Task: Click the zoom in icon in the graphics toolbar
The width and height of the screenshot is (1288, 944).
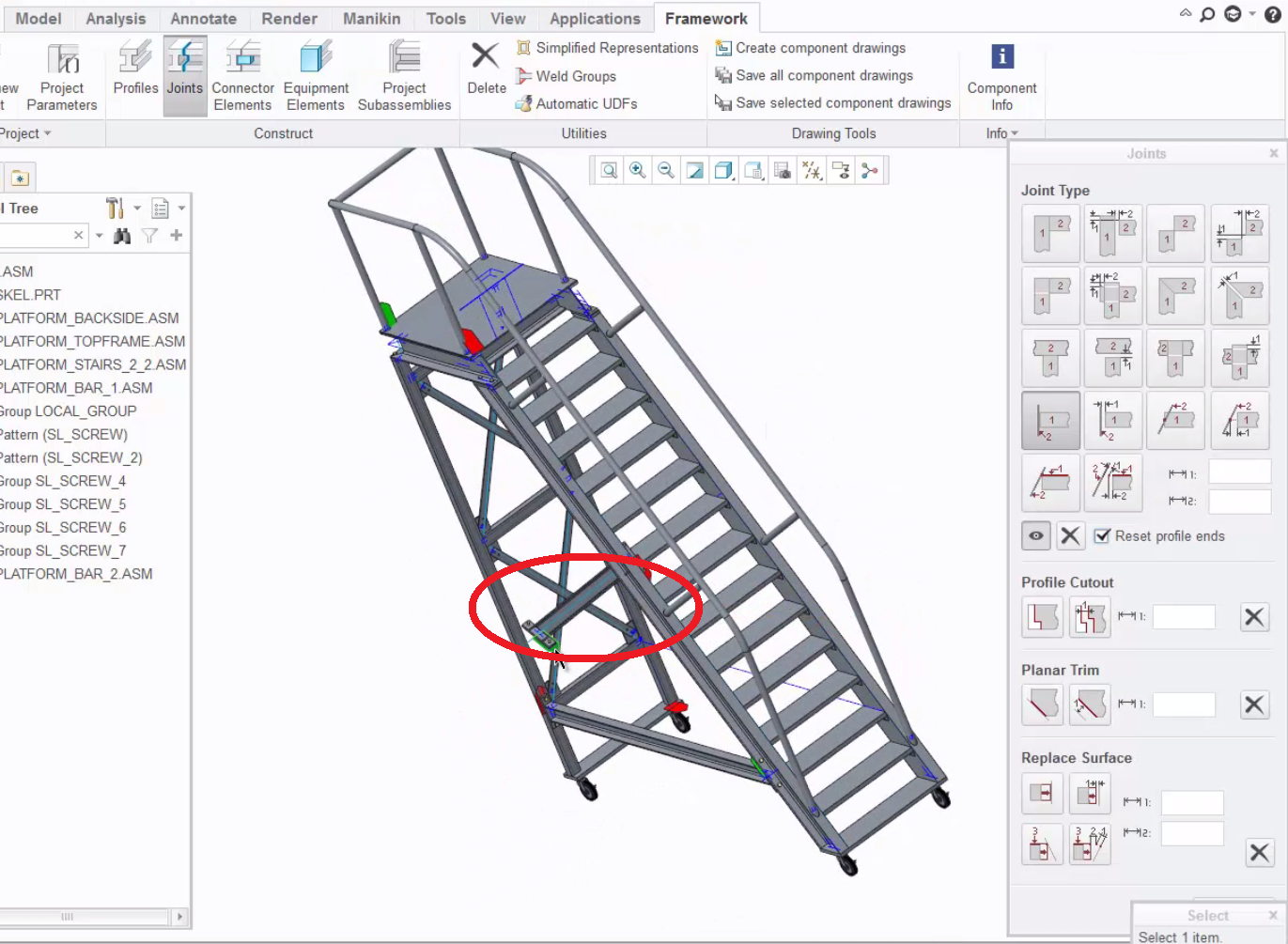Action: (x=638, y=170)
